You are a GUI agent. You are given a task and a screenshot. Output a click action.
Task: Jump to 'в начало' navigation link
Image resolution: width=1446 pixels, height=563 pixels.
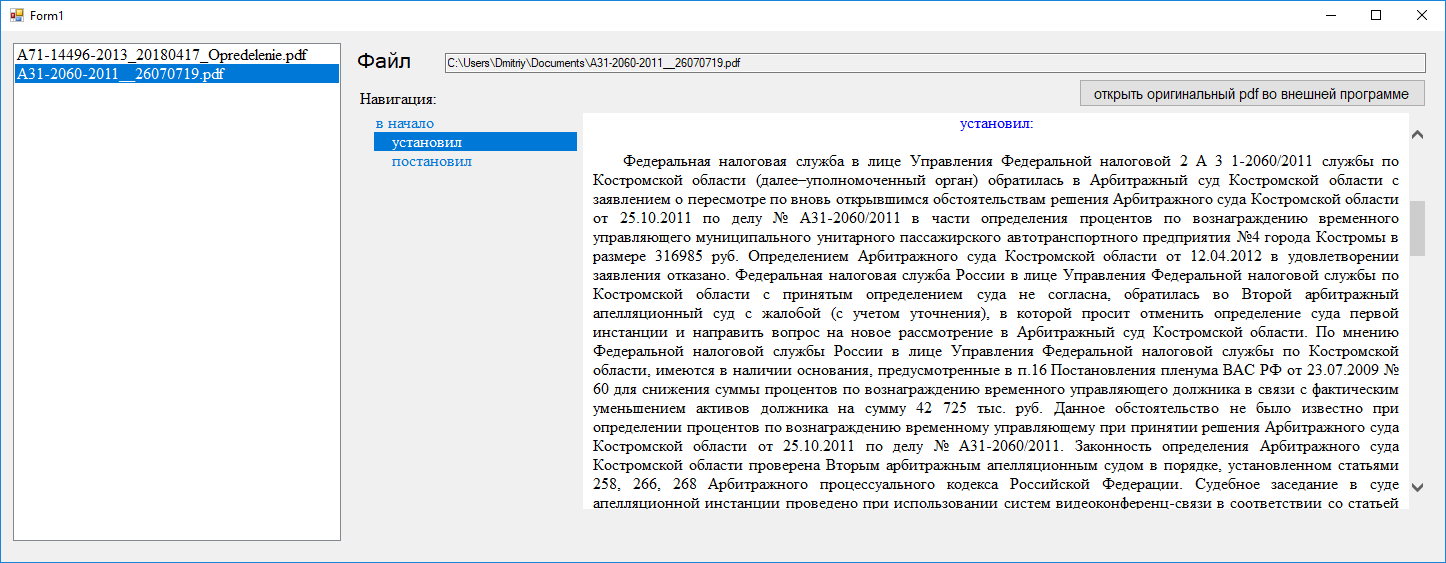tap(405, 123)
